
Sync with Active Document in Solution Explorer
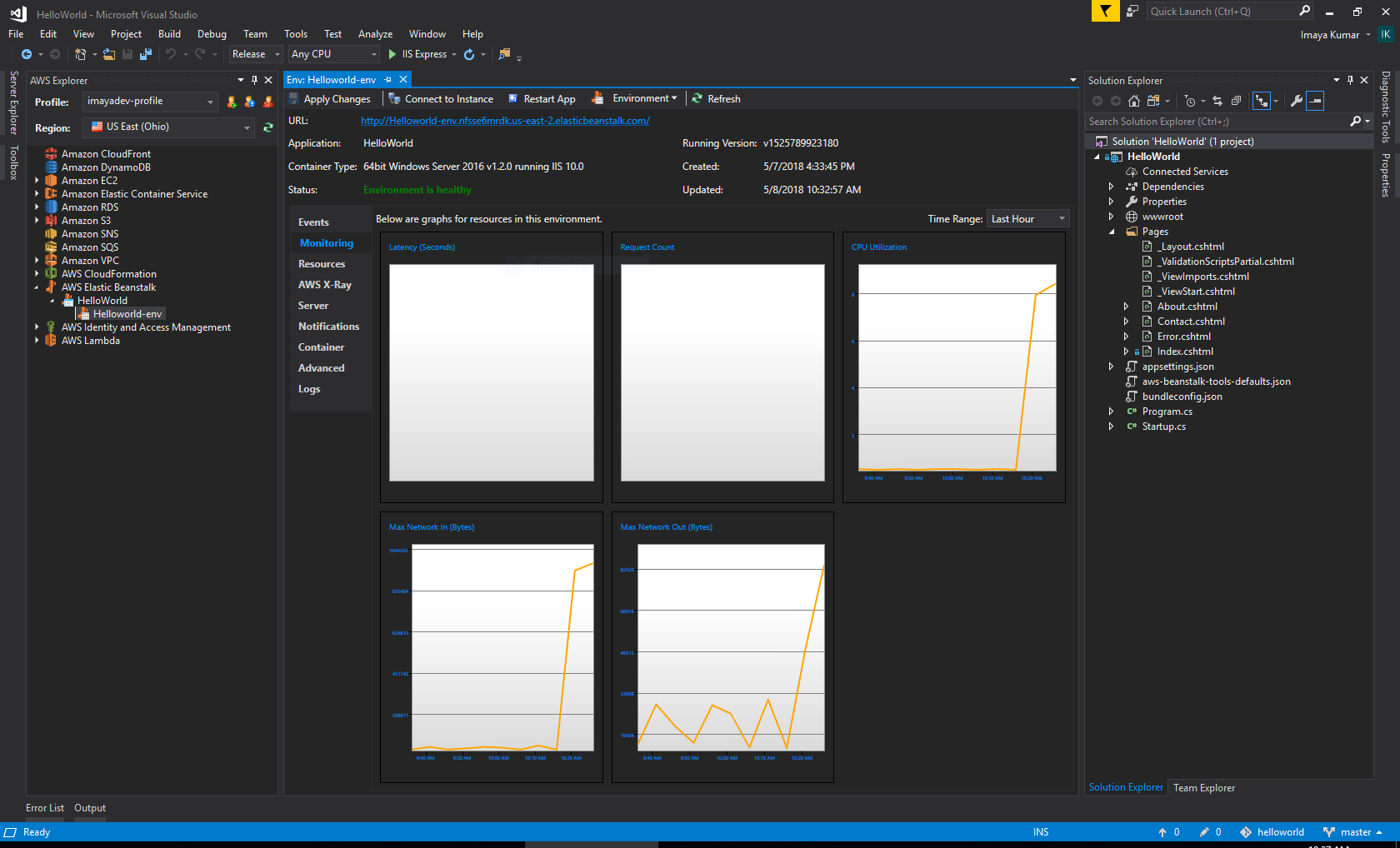[x=1217, y=101]
